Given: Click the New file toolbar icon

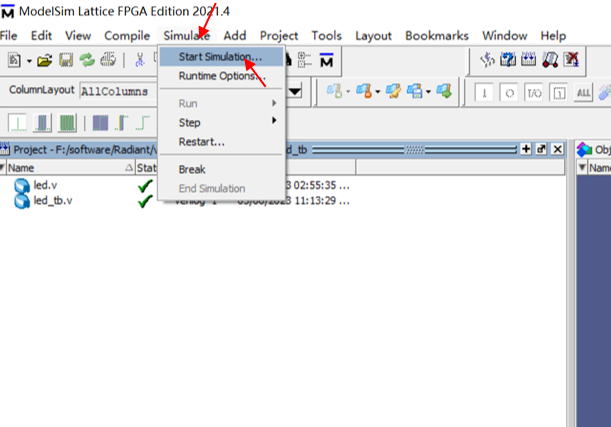Looking at the screenshot, I should pos(14,60).
